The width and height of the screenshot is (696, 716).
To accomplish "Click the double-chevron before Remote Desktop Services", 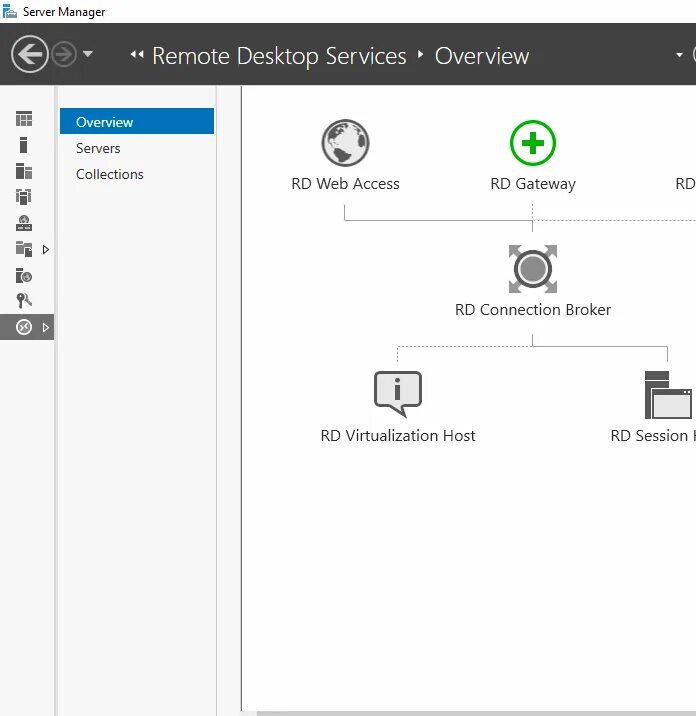I will pyautogui.click(x=137, y=55).
